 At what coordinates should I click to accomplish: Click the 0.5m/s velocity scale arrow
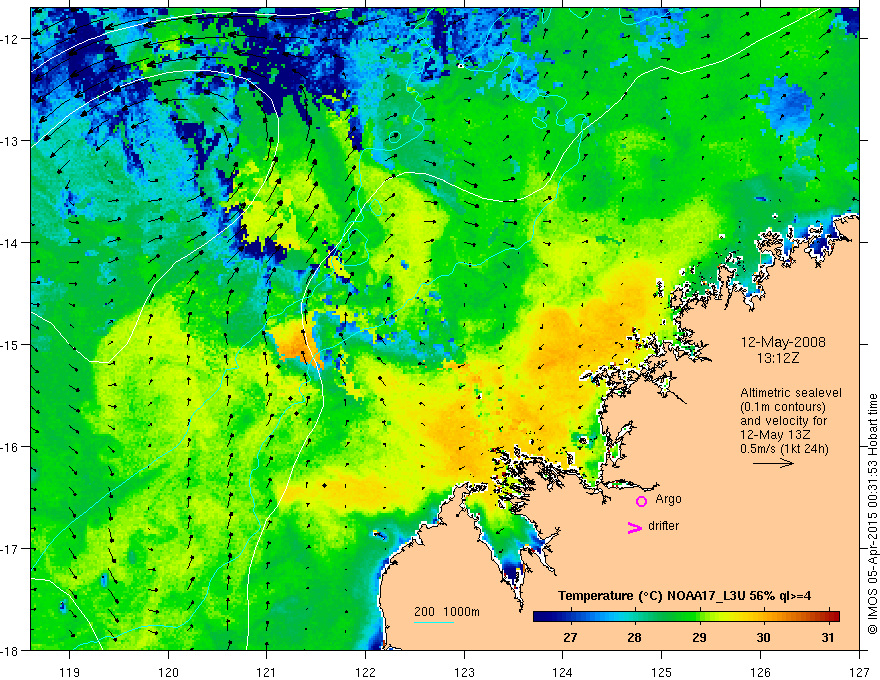[773, 463]
